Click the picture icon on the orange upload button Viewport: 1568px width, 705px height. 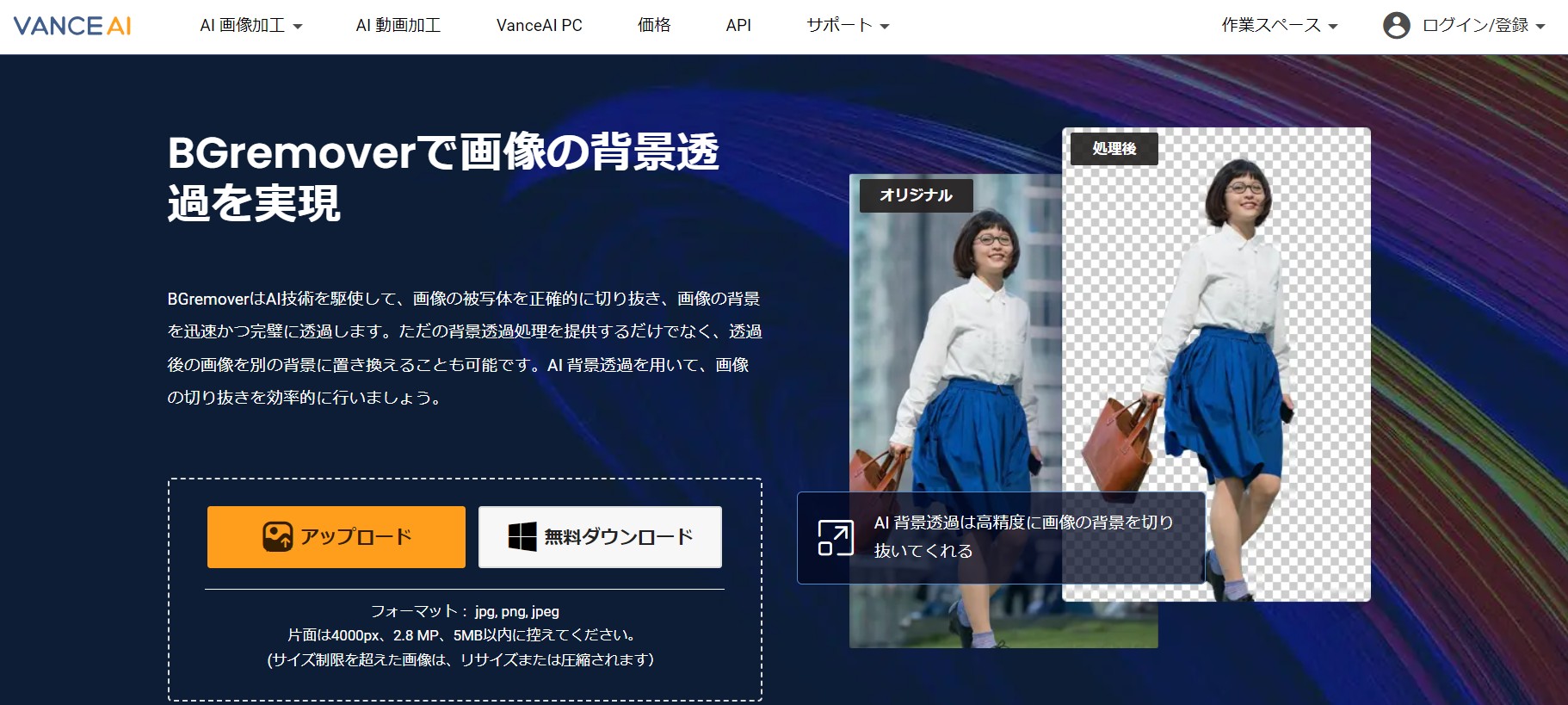(277, 536)
